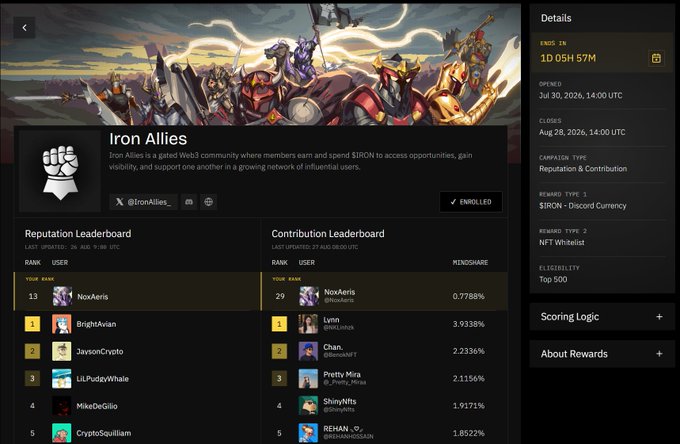The width and height of the screenshot is (680, 444).
Task: Select the JaysonCrypto username
Action: coord(100,351)
